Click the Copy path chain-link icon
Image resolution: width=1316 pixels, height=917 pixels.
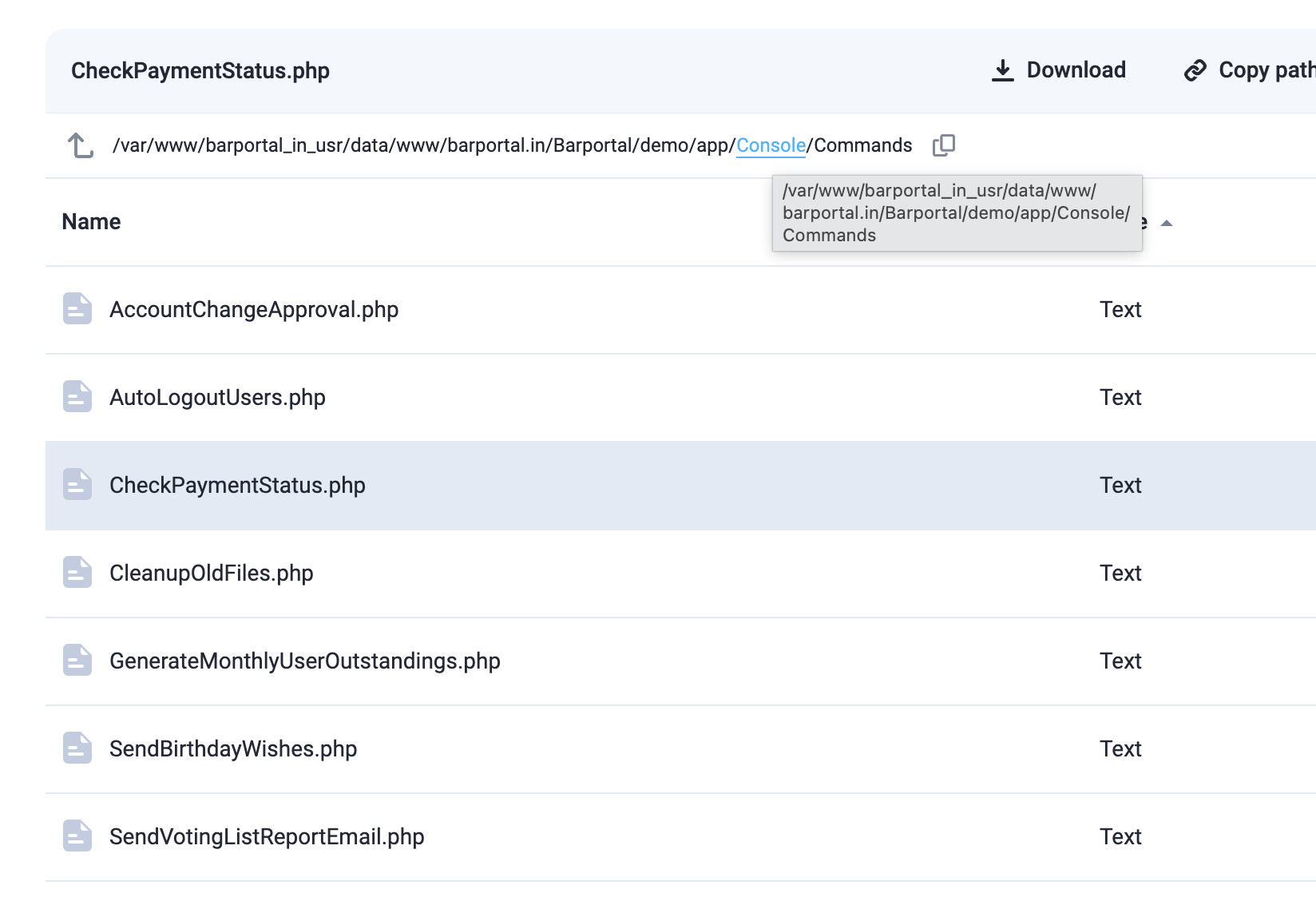[x=1195, y=70]
